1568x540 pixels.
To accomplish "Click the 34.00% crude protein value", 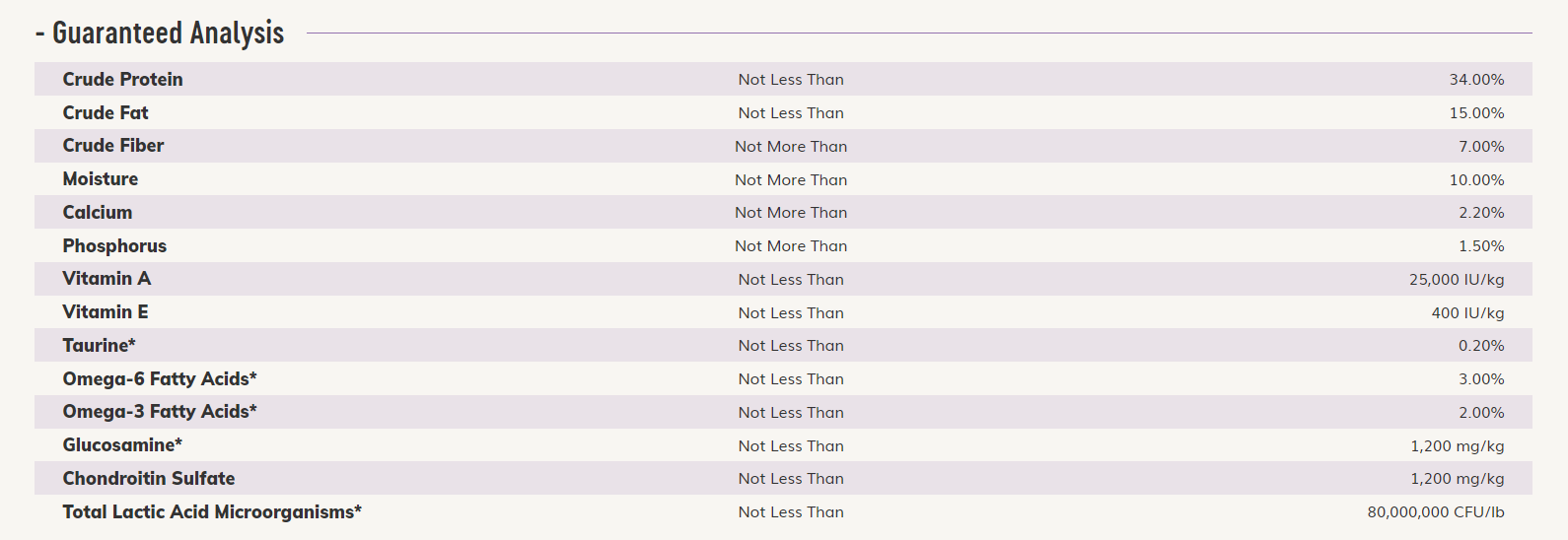I will tap(1476, 80).
